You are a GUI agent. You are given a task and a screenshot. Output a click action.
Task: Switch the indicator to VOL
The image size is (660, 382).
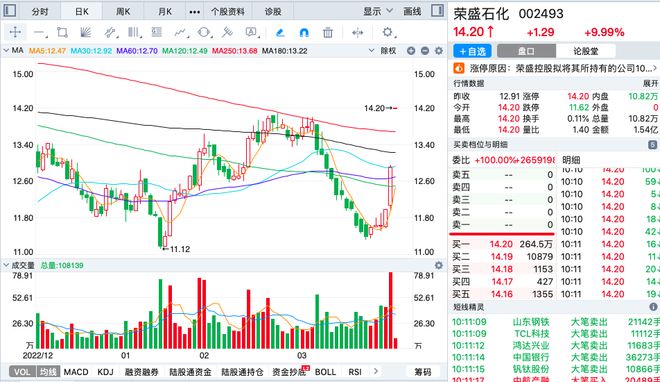[x=22, y=372]
